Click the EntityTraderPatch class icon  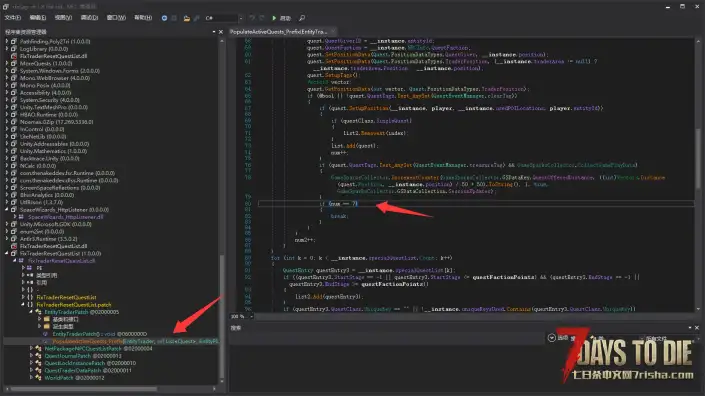38,312
